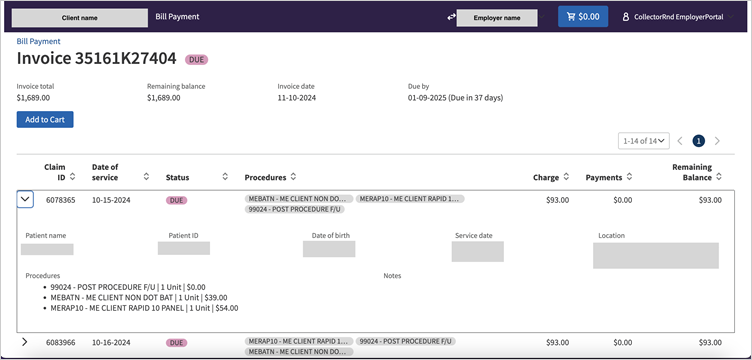Screen dimensions: 752x360
Task: Click the user profile icon for CollectorRnd
Action: coord(625,17)
